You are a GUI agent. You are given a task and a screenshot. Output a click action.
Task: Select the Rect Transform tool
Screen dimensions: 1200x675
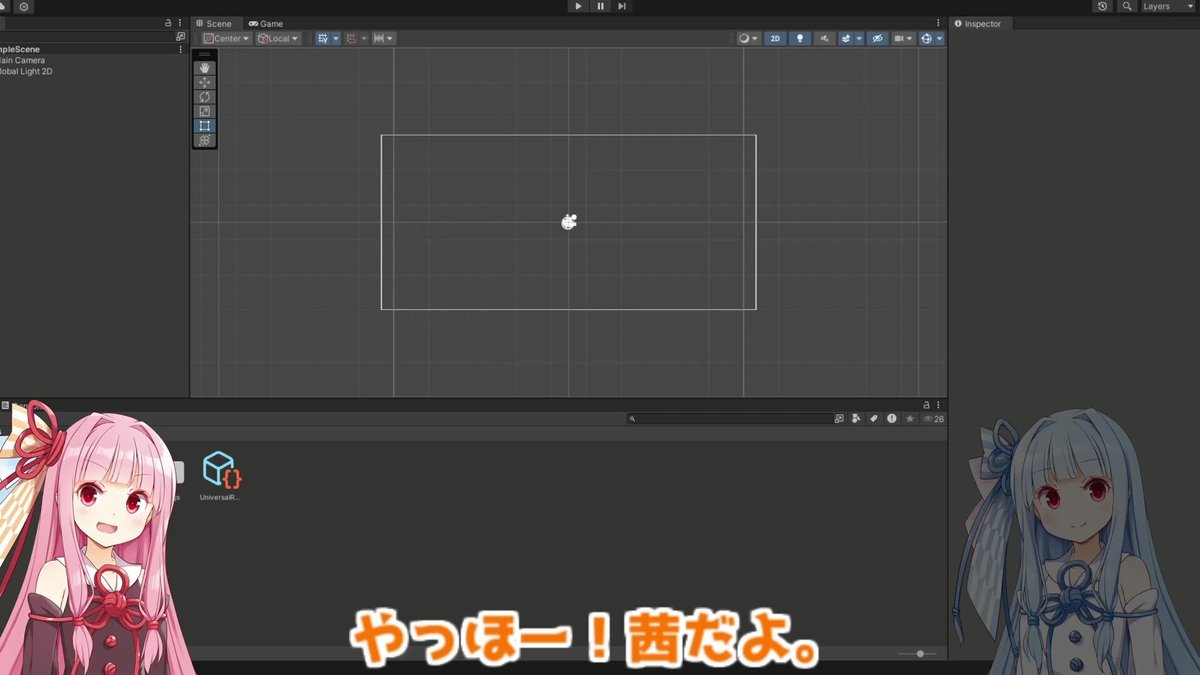204,126
